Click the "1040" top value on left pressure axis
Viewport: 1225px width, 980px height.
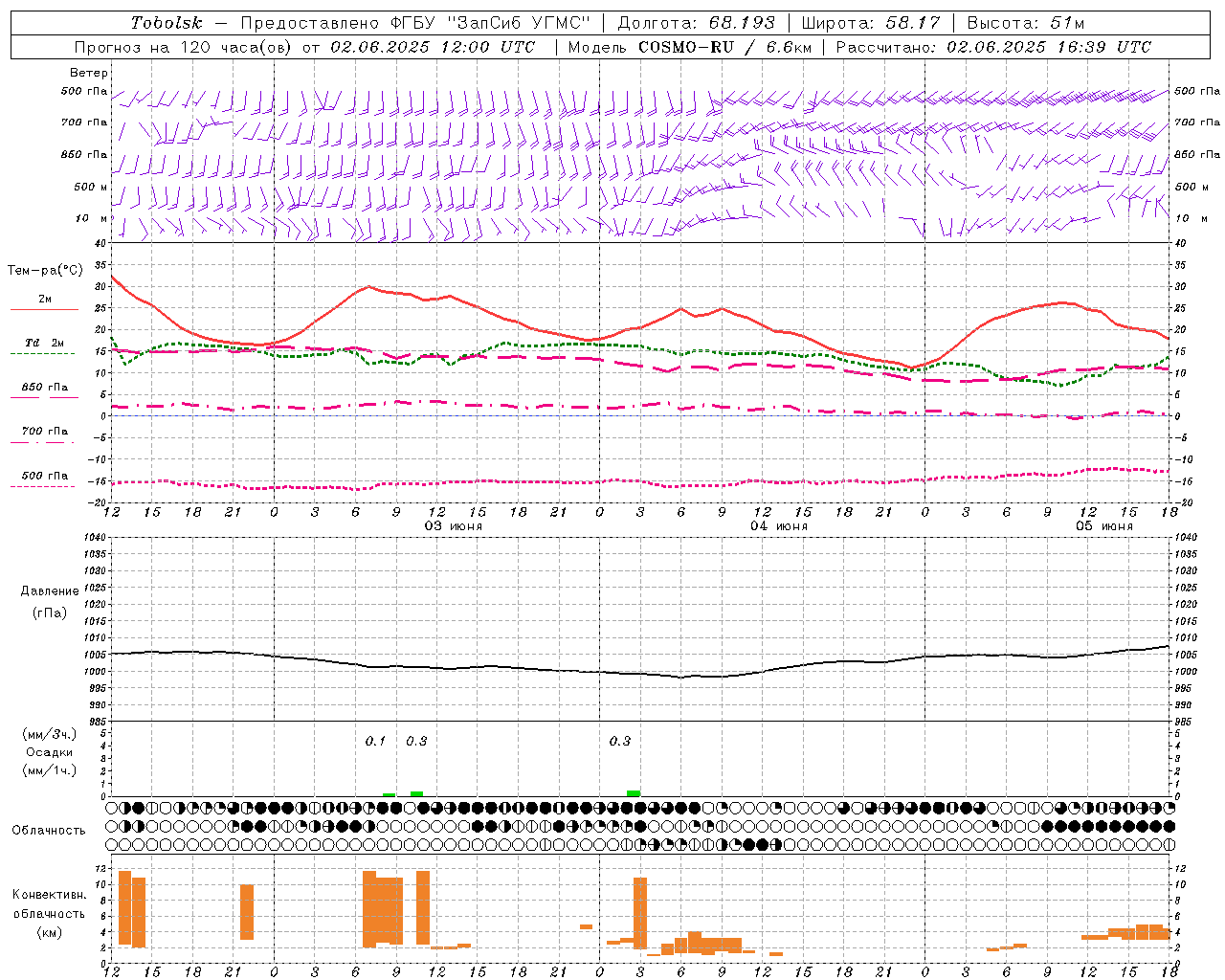pos(95,537)
